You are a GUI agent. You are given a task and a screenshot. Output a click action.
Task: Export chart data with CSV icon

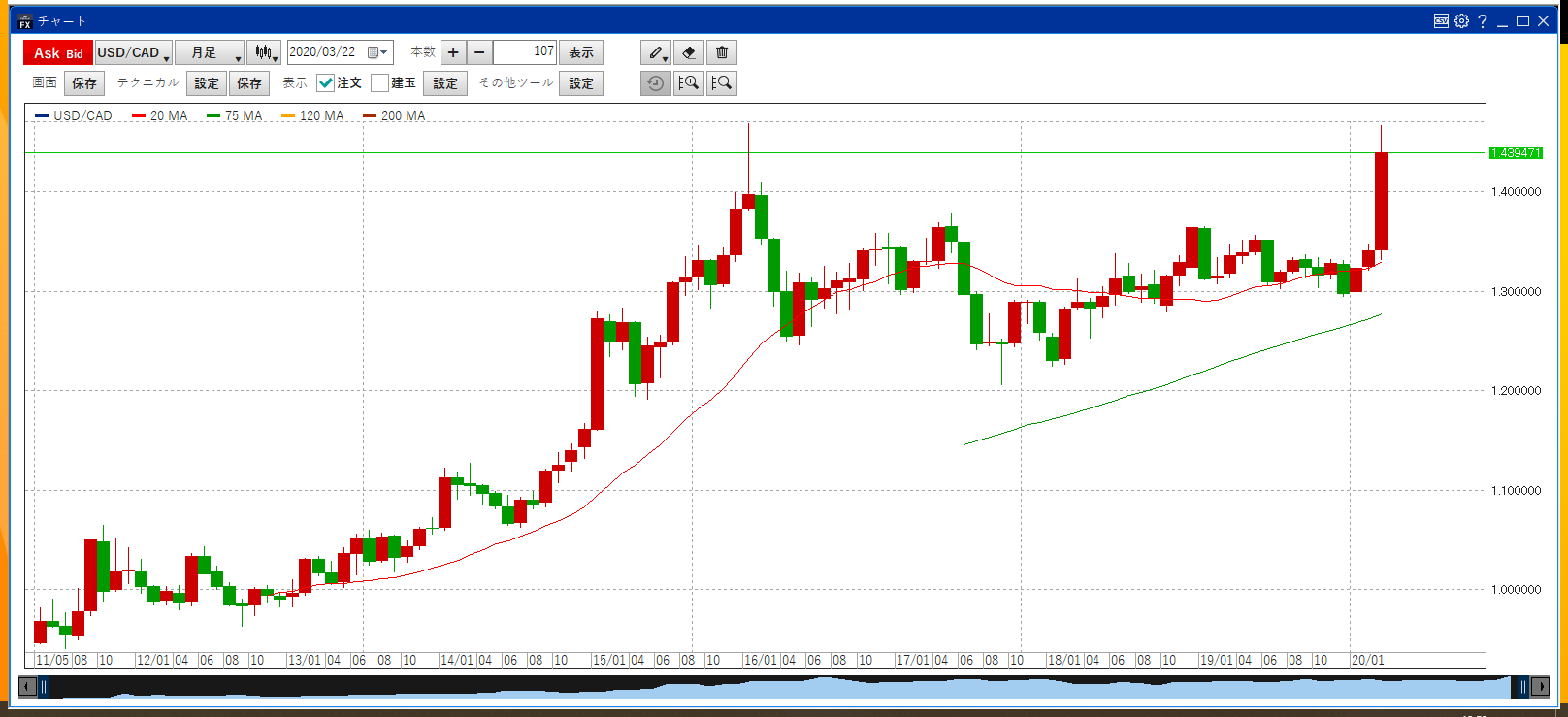pyautogui.click(x=1442, y=20)
